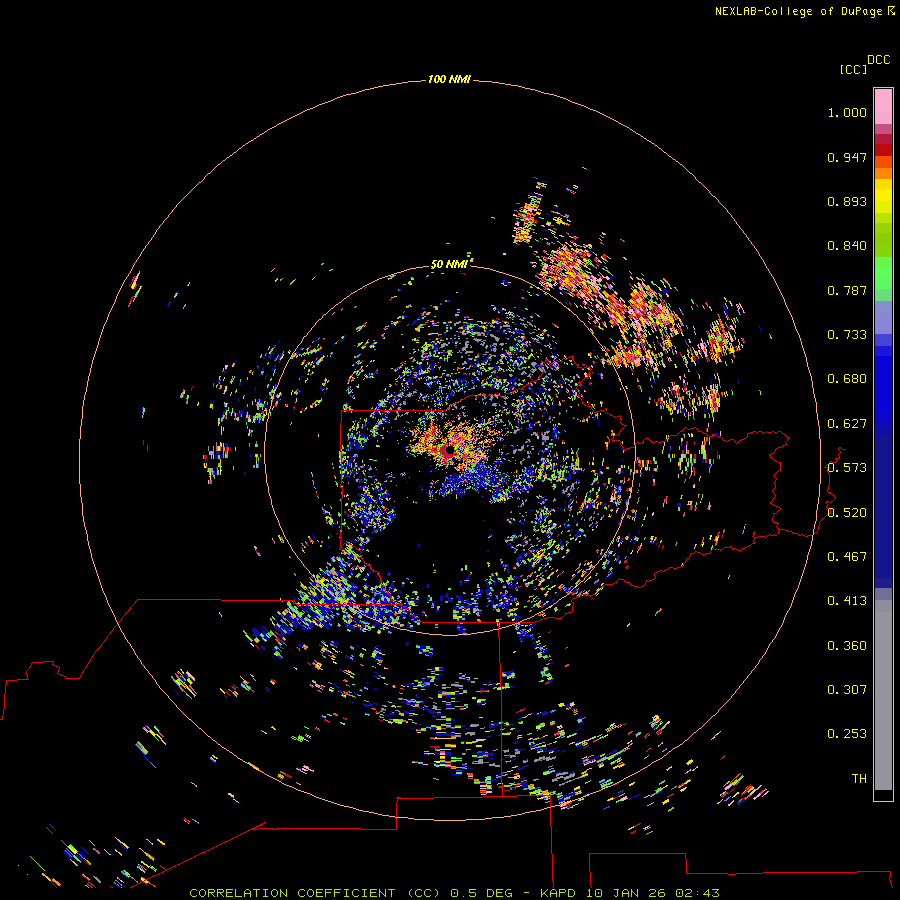Click the 0.787 legend value
This screenshot has height=900, width=900.
(847, 290)
